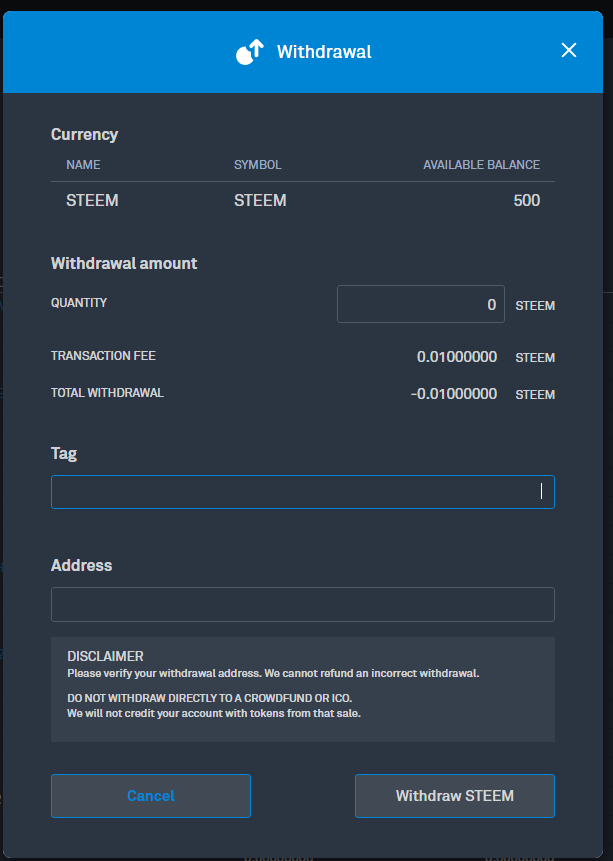Click the transaction fee value 0.01000000
This screenshot has width=613, height=861.
(457, 357)
